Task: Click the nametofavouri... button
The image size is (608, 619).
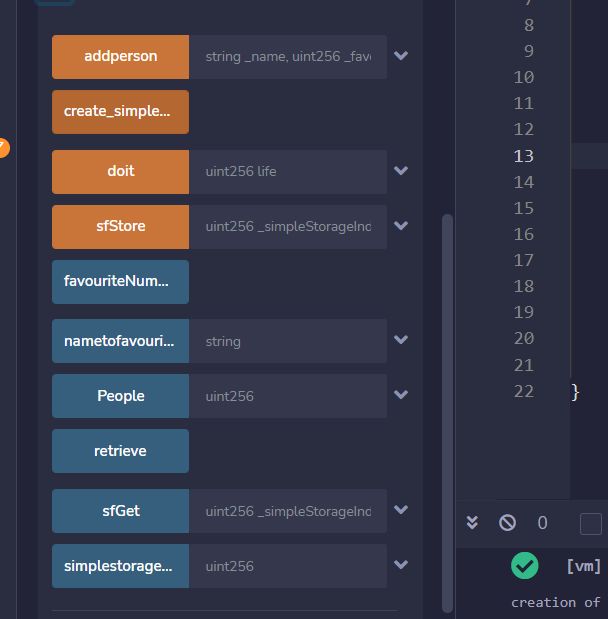Action: (x=120, y=341)
